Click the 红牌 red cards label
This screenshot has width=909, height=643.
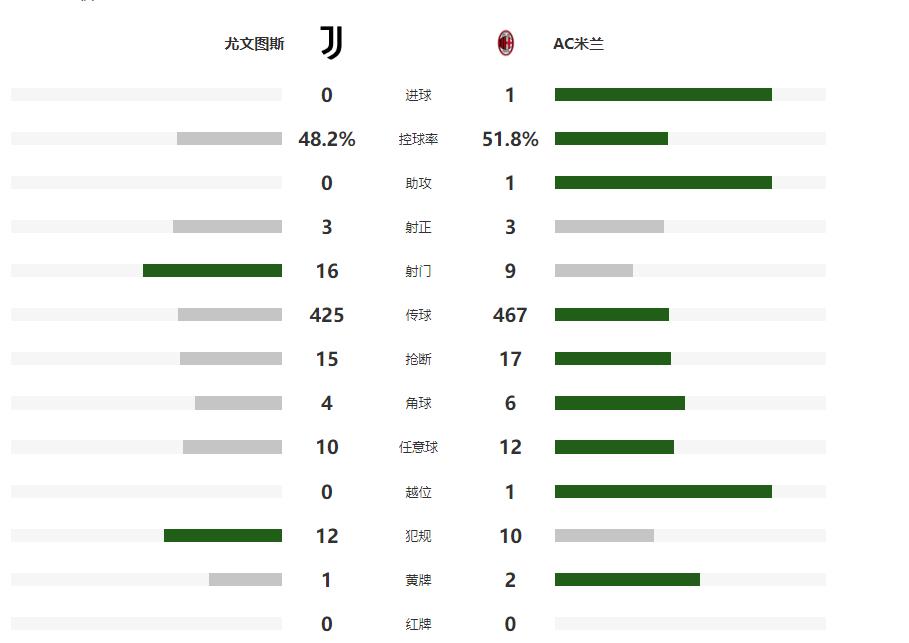(x=418, y=624)
